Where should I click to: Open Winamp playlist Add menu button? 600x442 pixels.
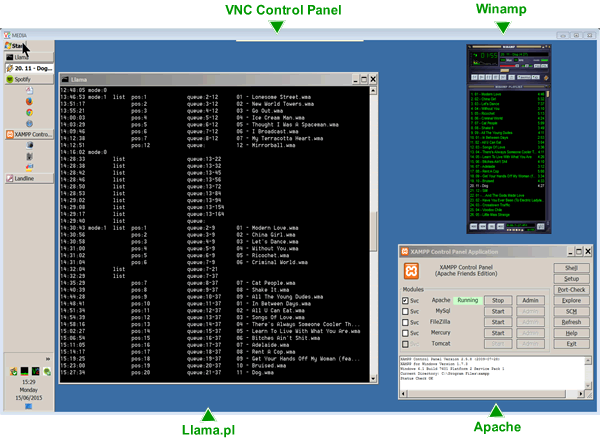(473, 227)
